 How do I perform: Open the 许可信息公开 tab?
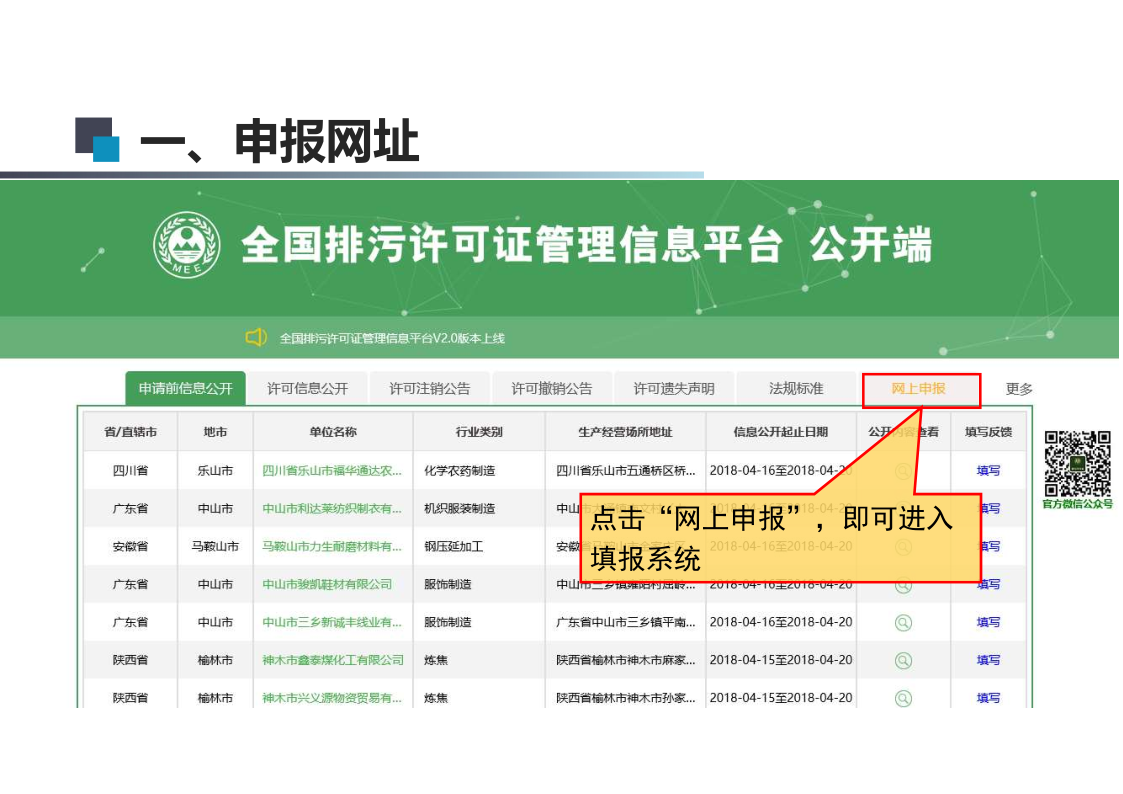[308, 389]
